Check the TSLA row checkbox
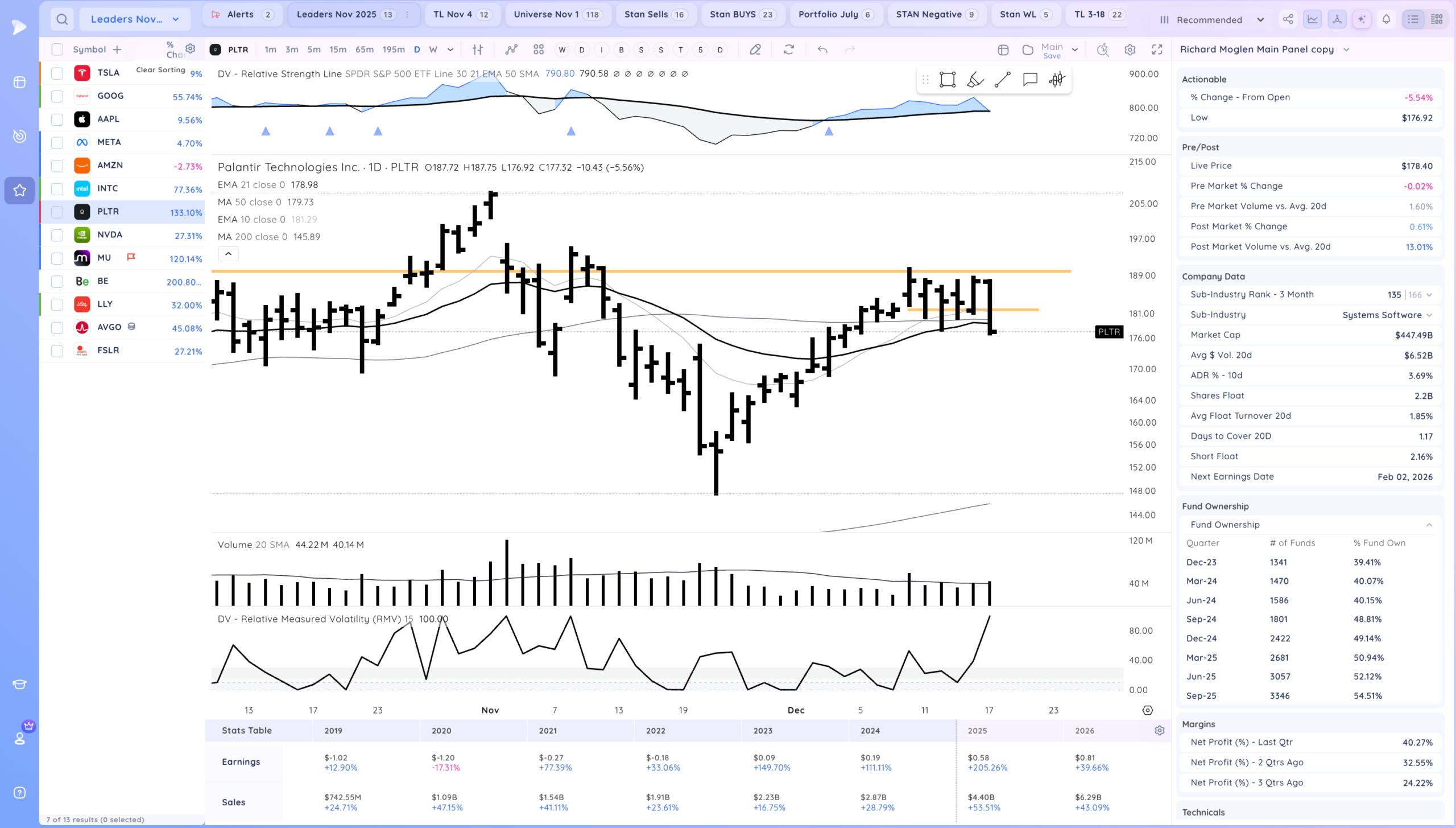1456x828 pixels. click(57, 73)
